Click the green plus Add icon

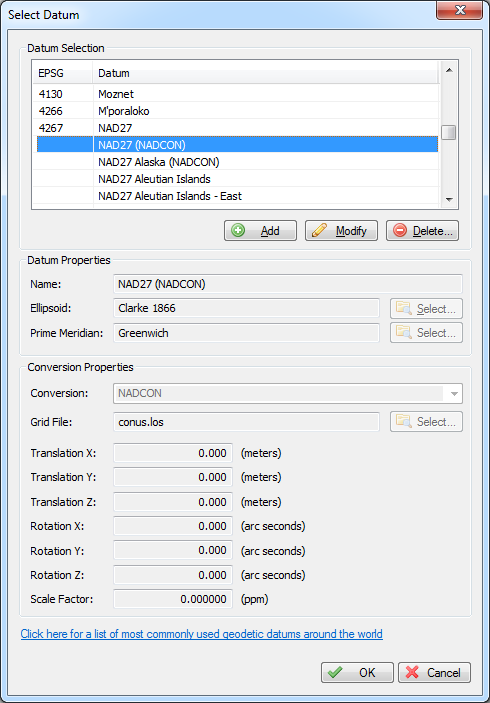point(238,230)
